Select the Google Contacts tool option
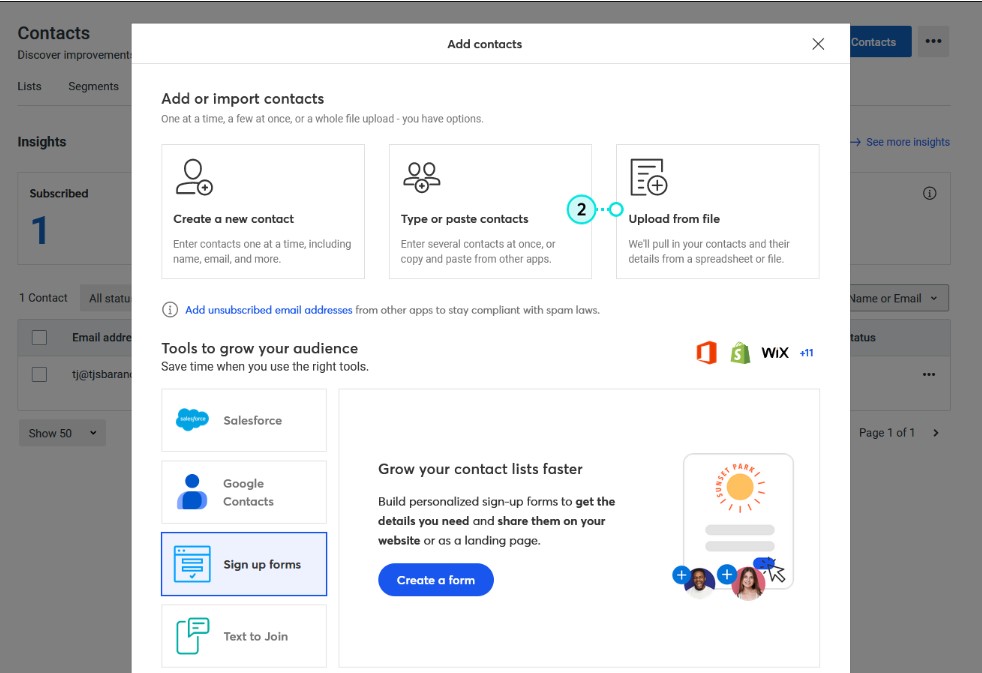 coord(244,492)
